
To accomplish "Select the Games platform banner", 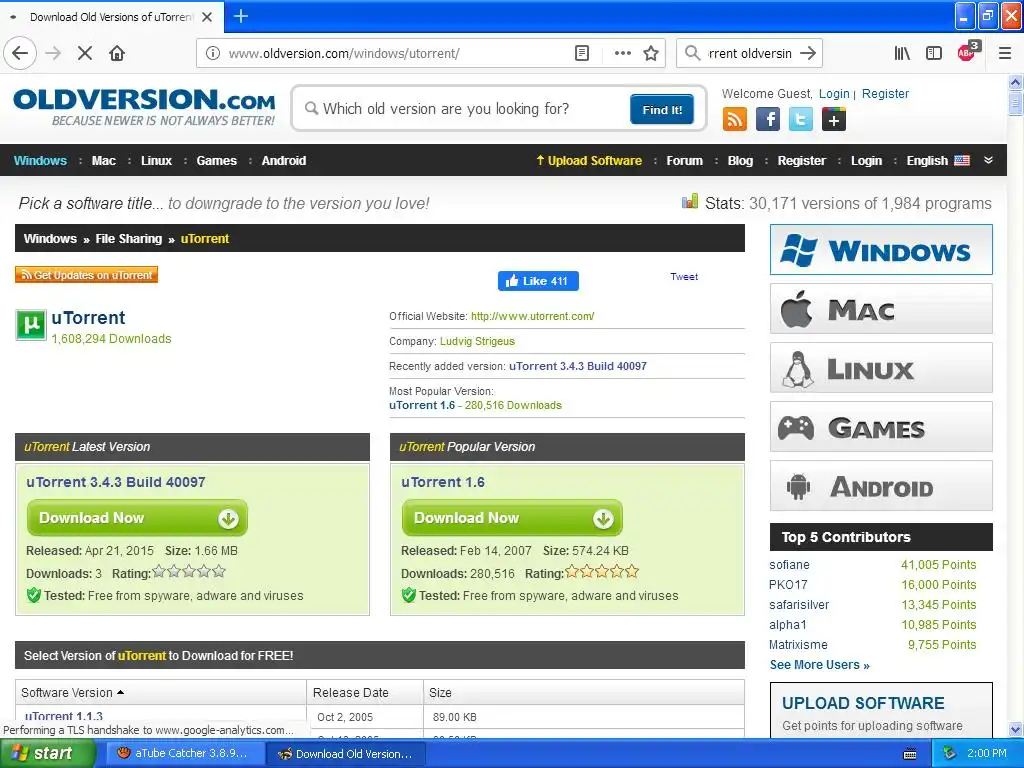I will 881,426.
